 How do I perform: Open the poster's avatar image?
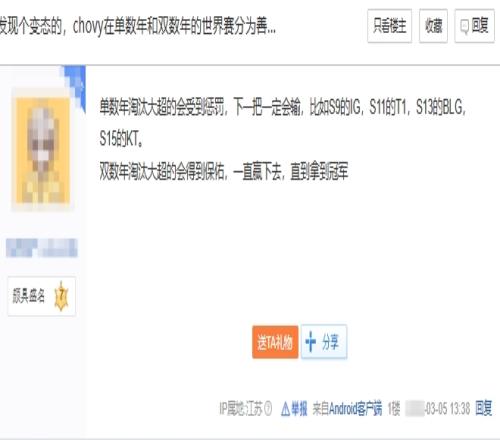pos(41,149)
